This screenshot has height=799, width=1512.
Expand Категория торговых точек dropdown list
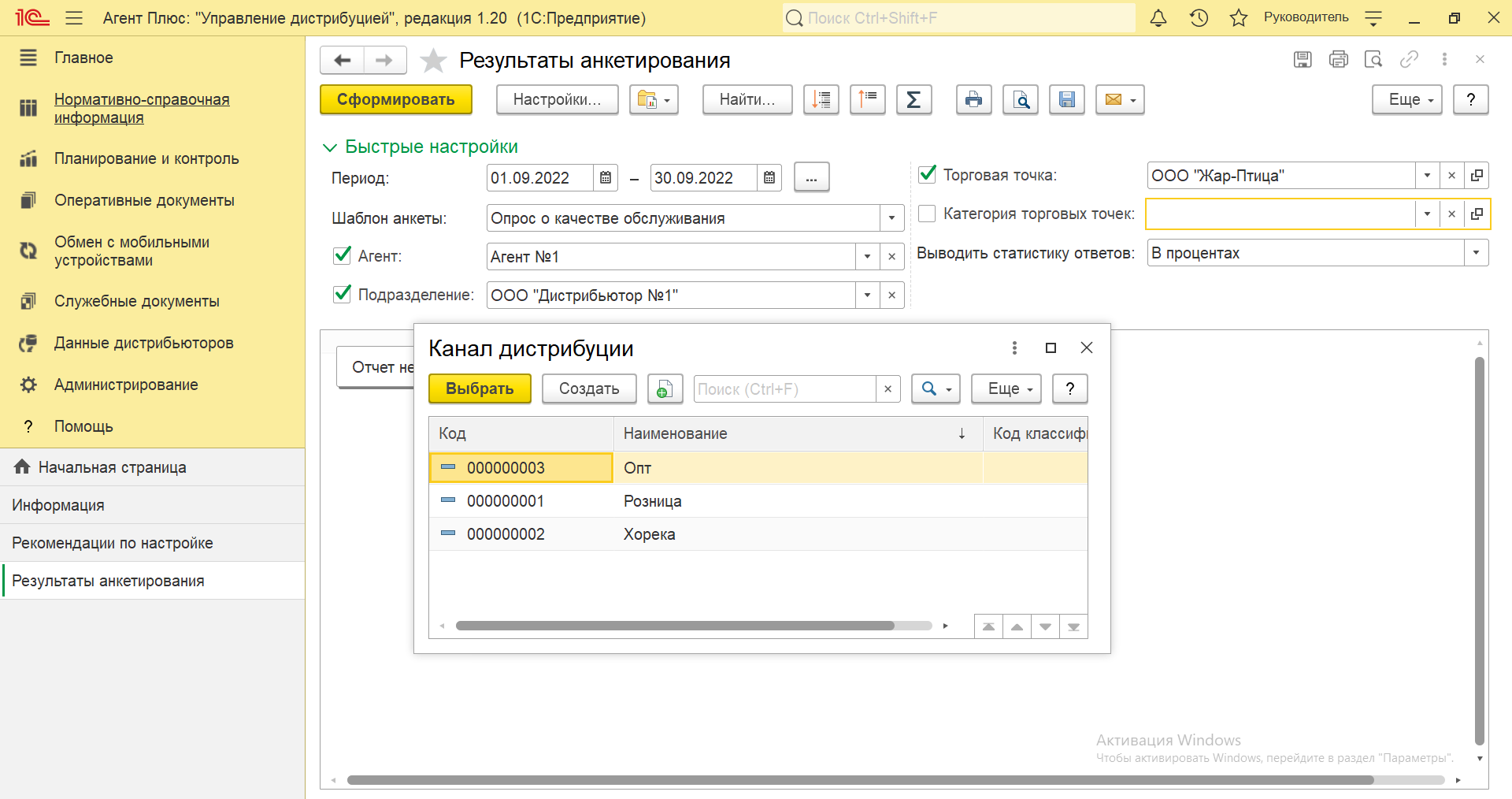coord(1427,214)
